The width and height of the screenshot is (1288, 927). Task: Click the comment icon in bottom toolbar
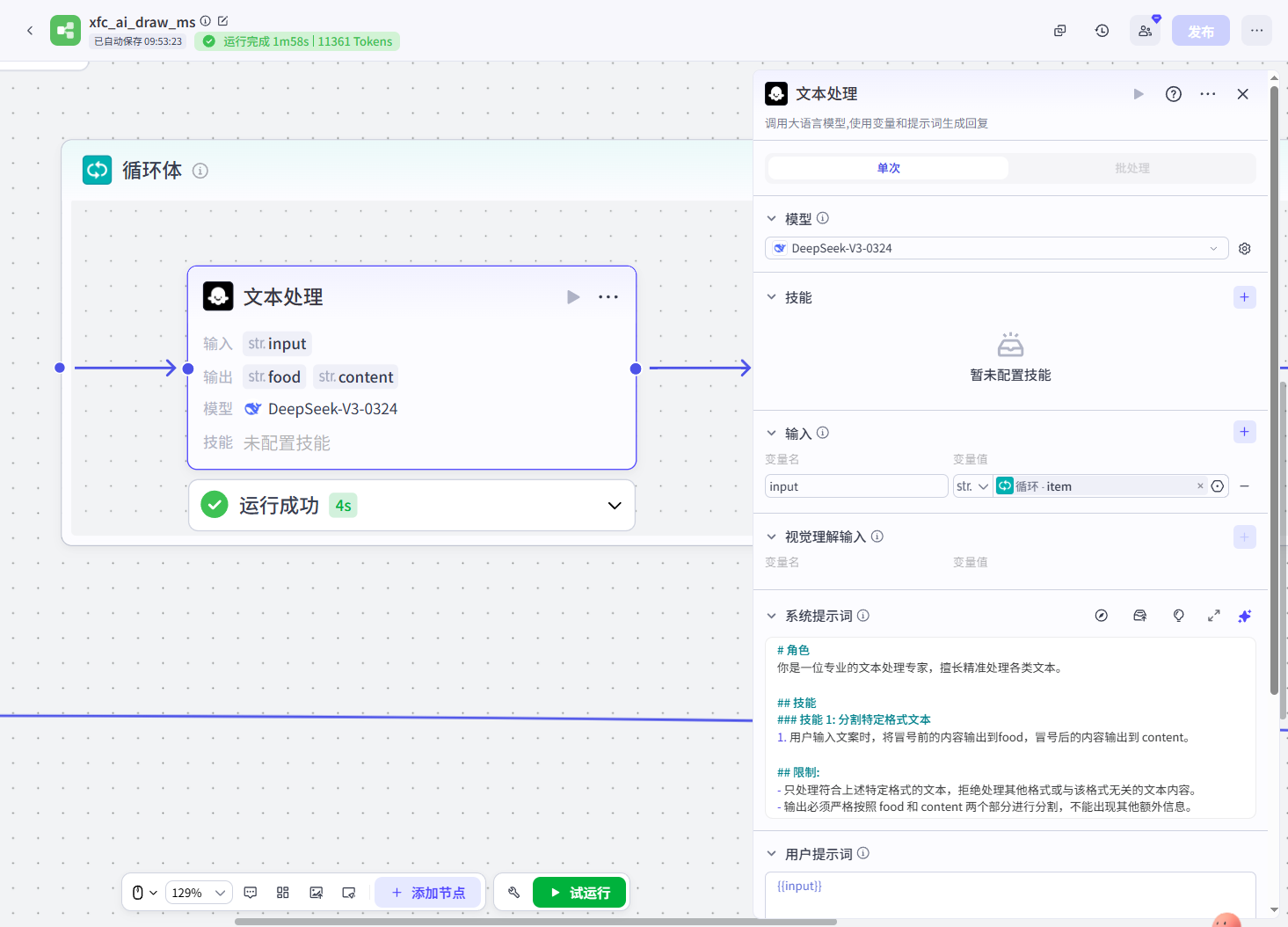click(251, 893)
